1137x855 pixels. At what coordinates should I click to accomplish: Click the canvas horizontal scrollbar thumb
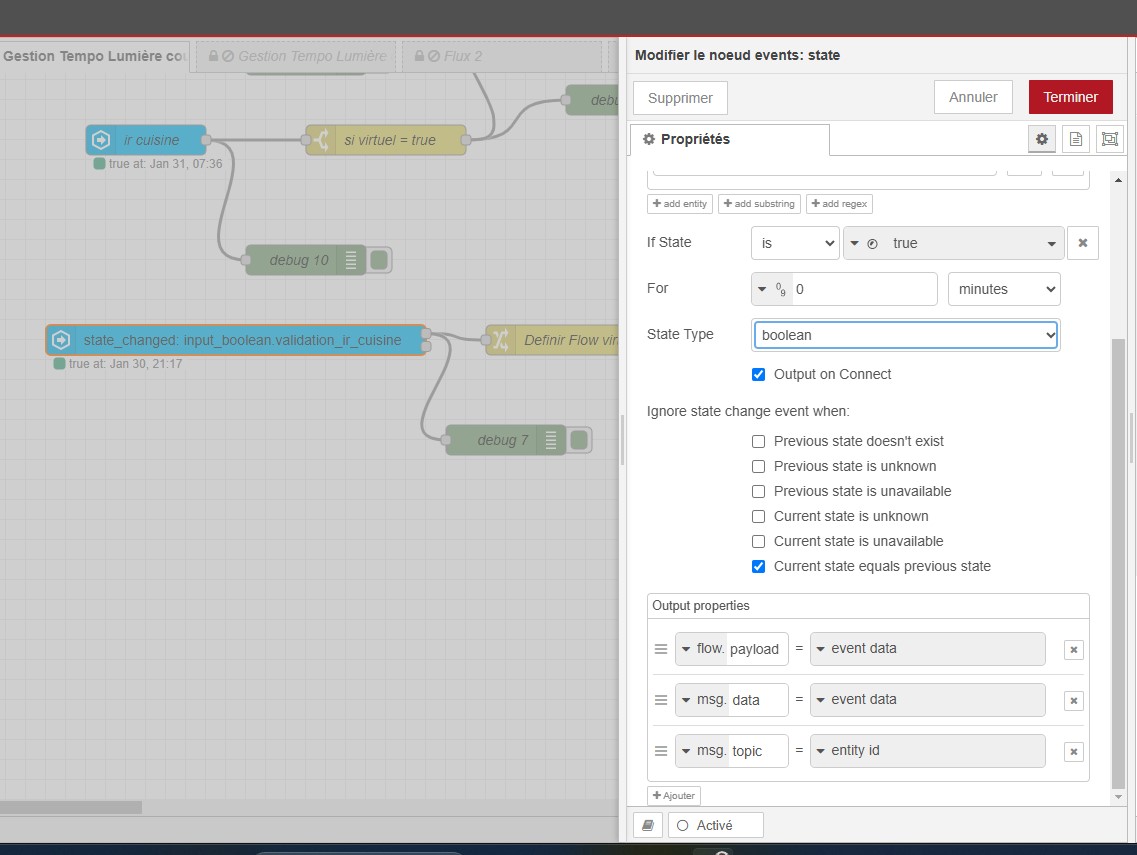(71, 807)
